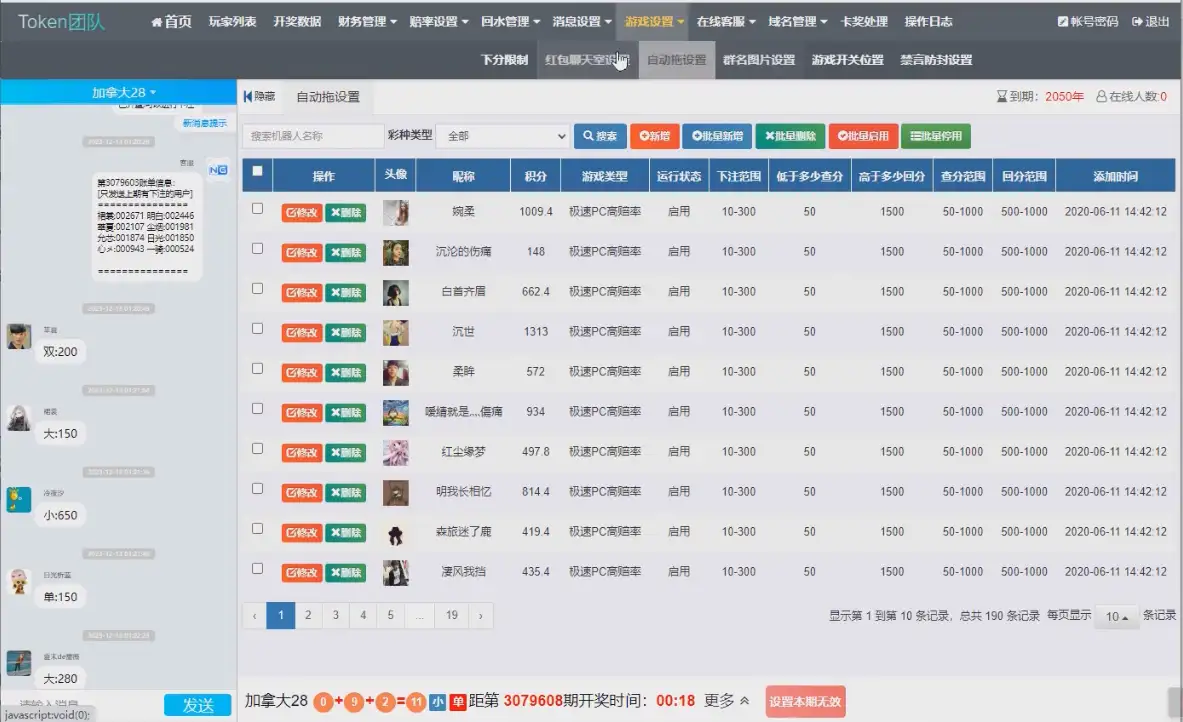Screen dimensions: 1183x722
Task: Toggle the select-all checkbox in table header
Action: [257, 172]
